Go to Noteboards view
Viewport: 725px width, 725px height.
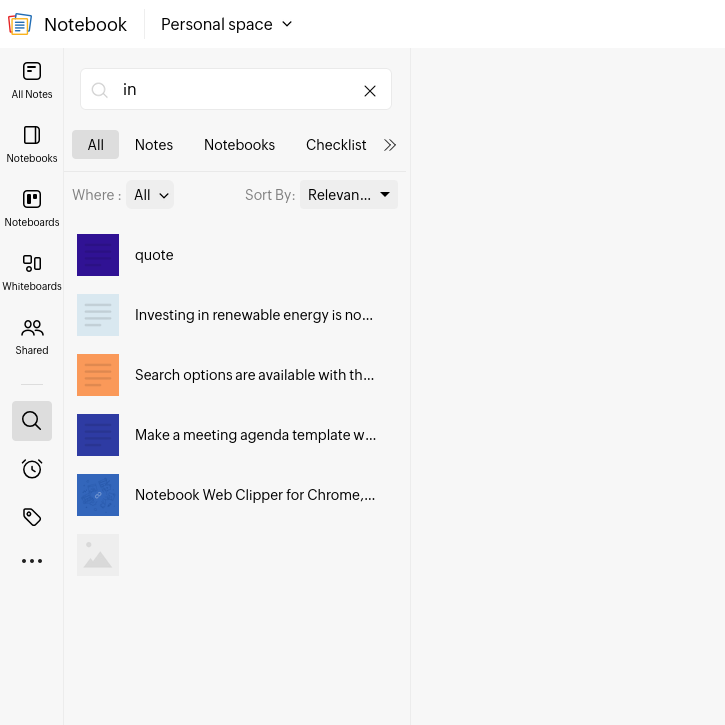(32, 208)
